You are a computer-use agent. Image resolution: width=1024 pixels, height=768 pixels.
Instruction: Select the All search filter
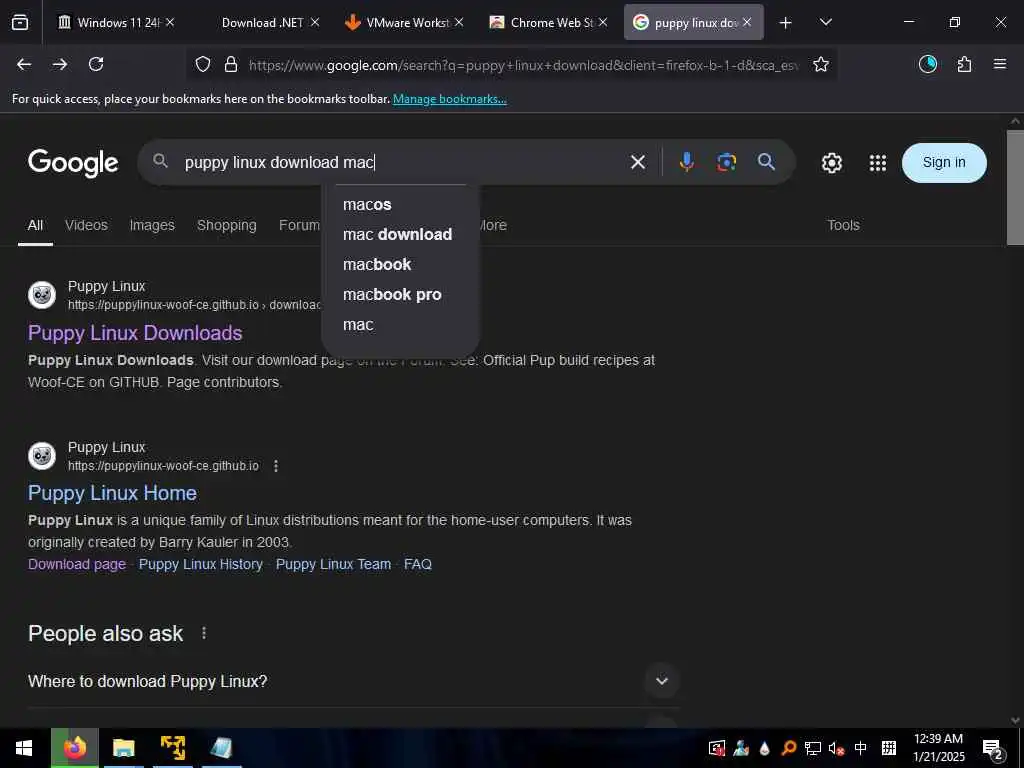coord(35,225)
